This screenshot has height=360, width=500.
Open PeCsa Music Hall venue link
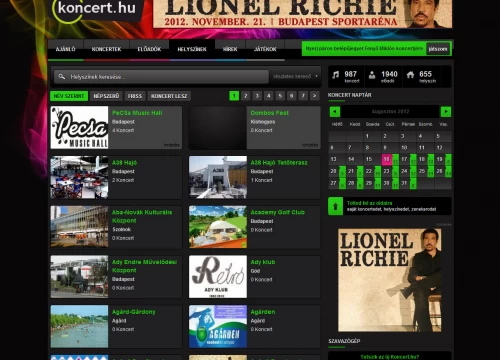(x=137, y=113)
